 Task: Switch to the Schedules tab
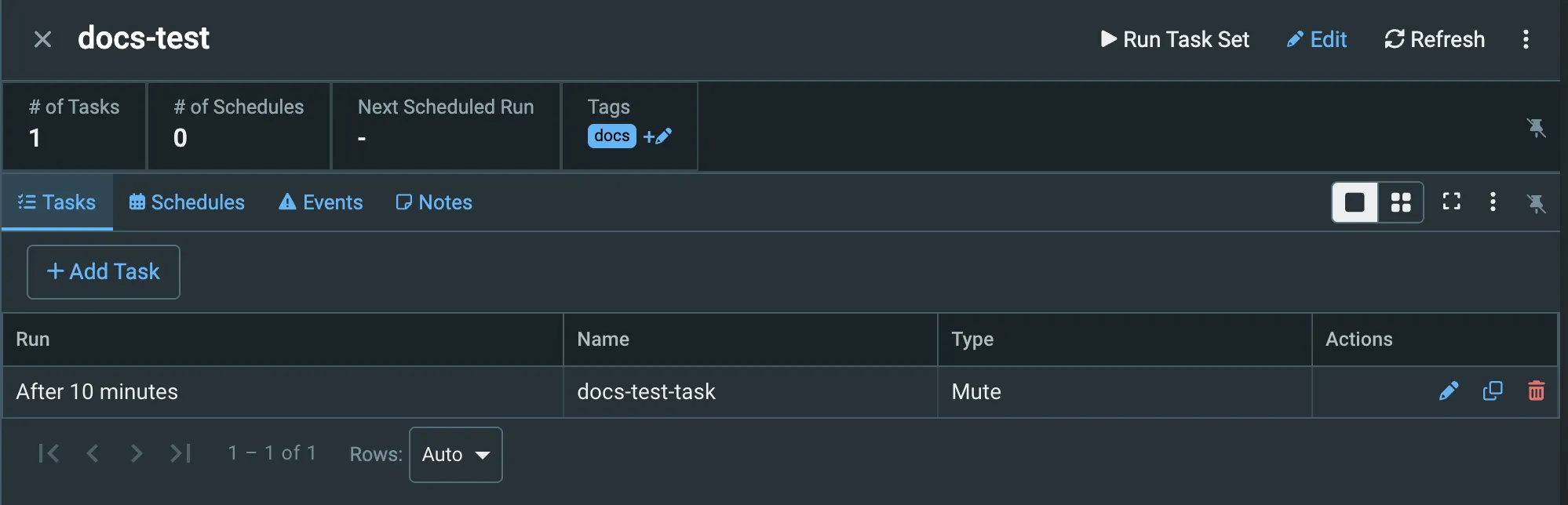(x=187, y=202)
